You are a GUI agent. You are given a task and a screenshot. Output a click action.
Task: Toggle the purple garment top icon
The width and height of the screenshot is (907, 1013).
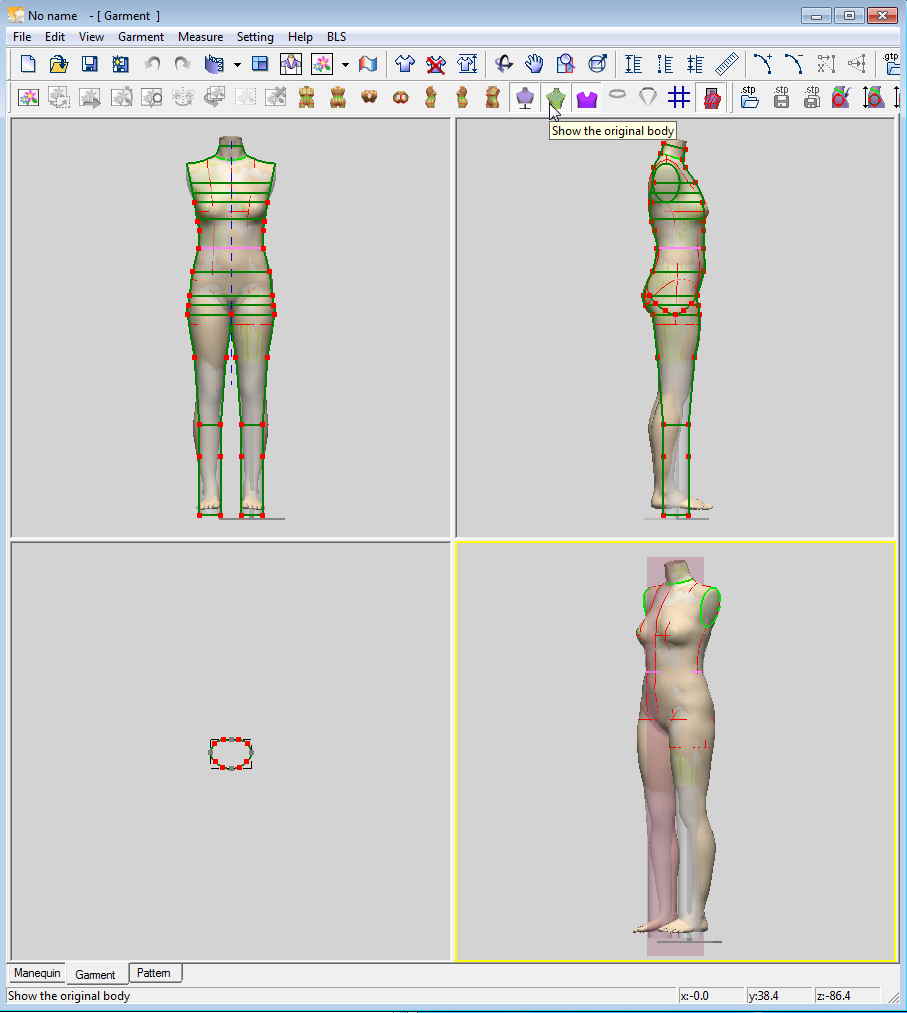click(x=587, y=99)
